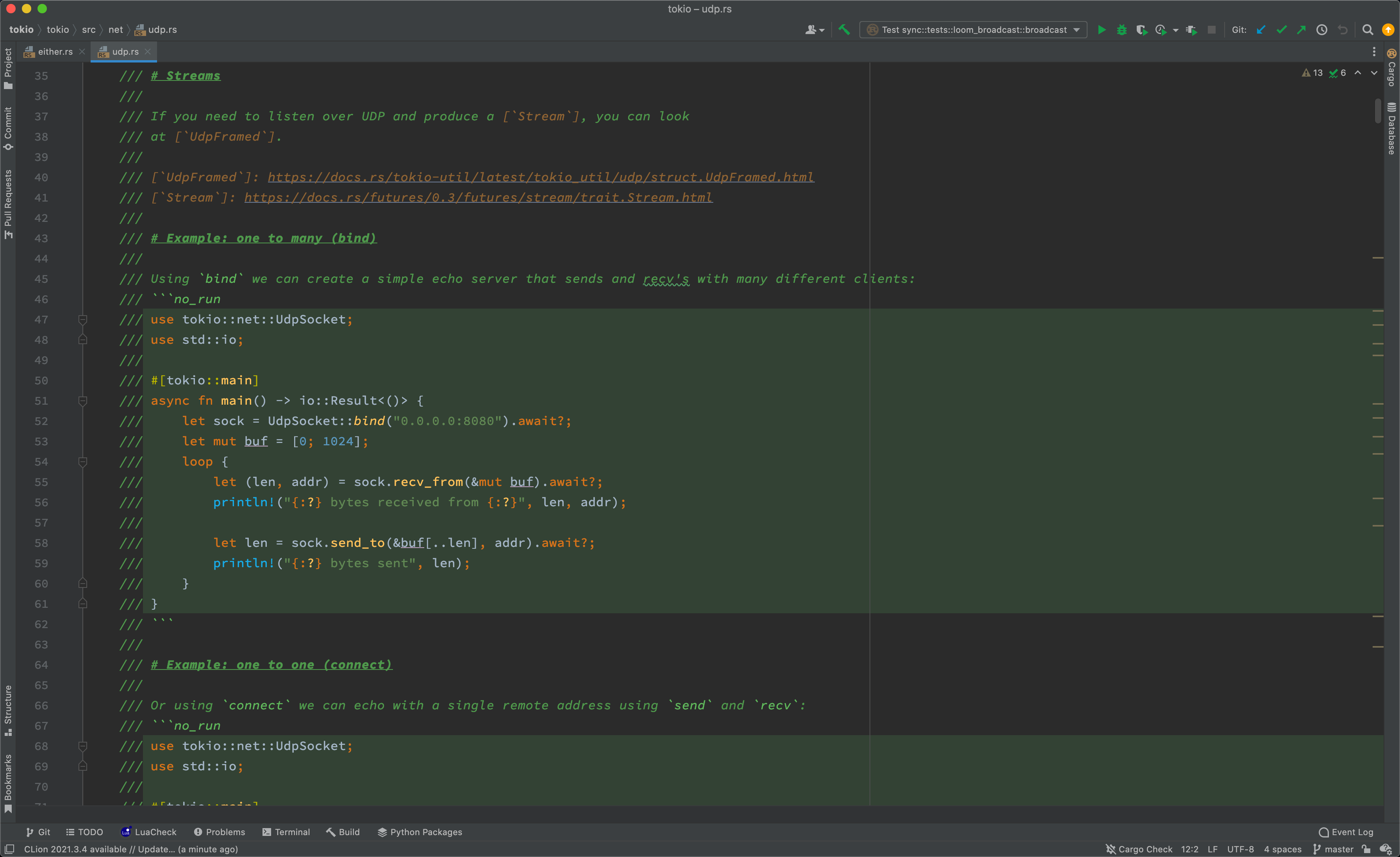The width and height of the screenshot is (1400, 857).
Task: Open the Pull Requests tool window
Action: click(8, 205)
